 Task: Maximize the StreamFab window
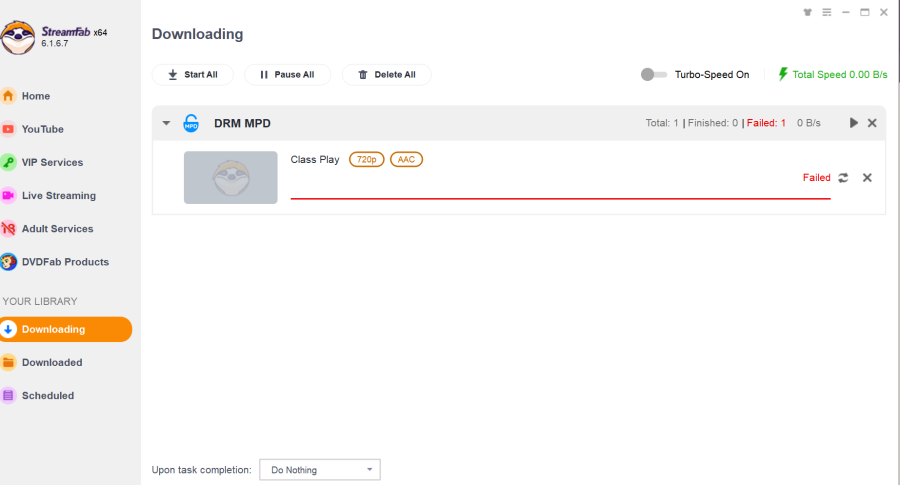[x=864, y=12]
